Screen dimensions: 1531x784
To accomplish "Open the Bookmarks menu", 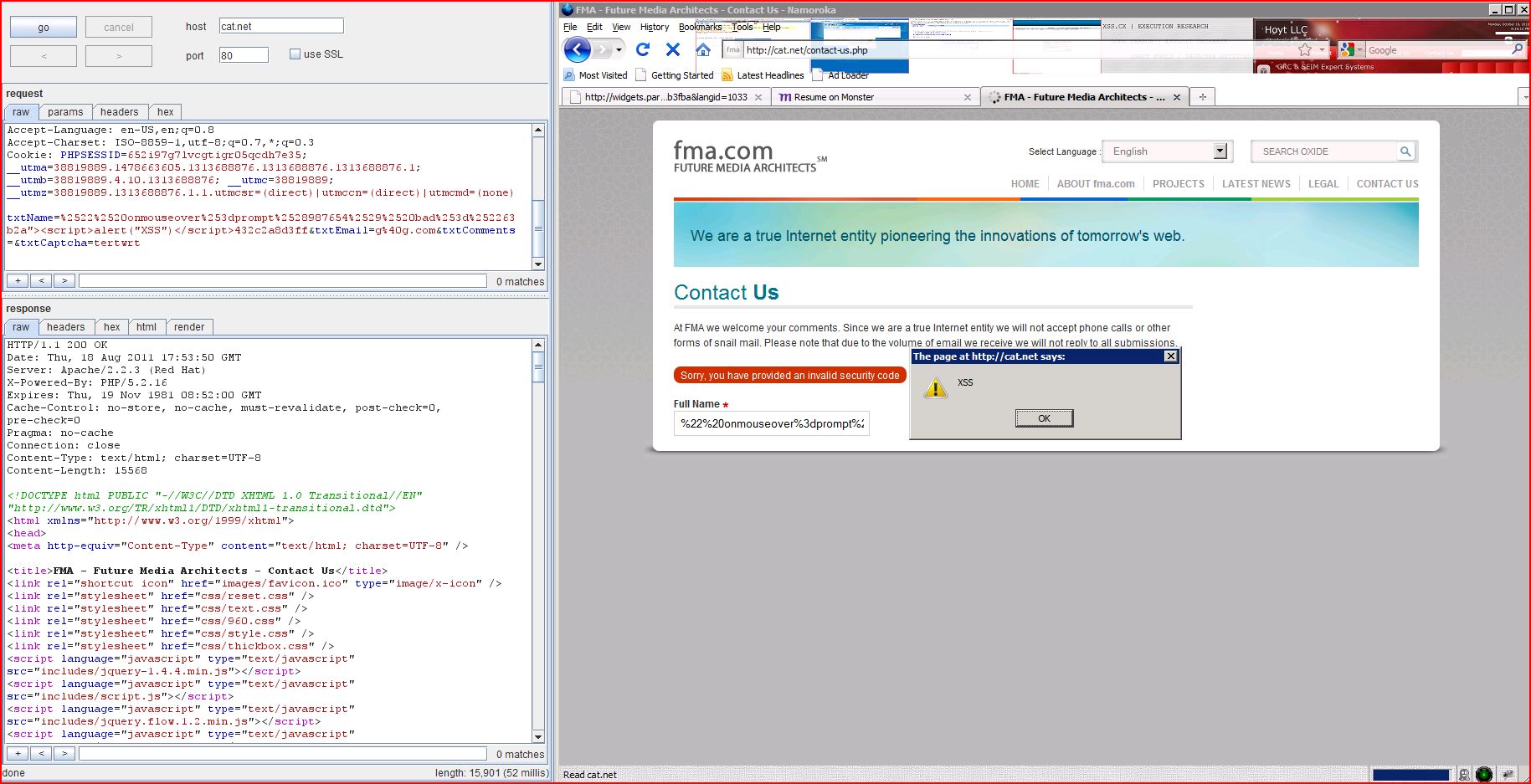I will tap(700, 27).
